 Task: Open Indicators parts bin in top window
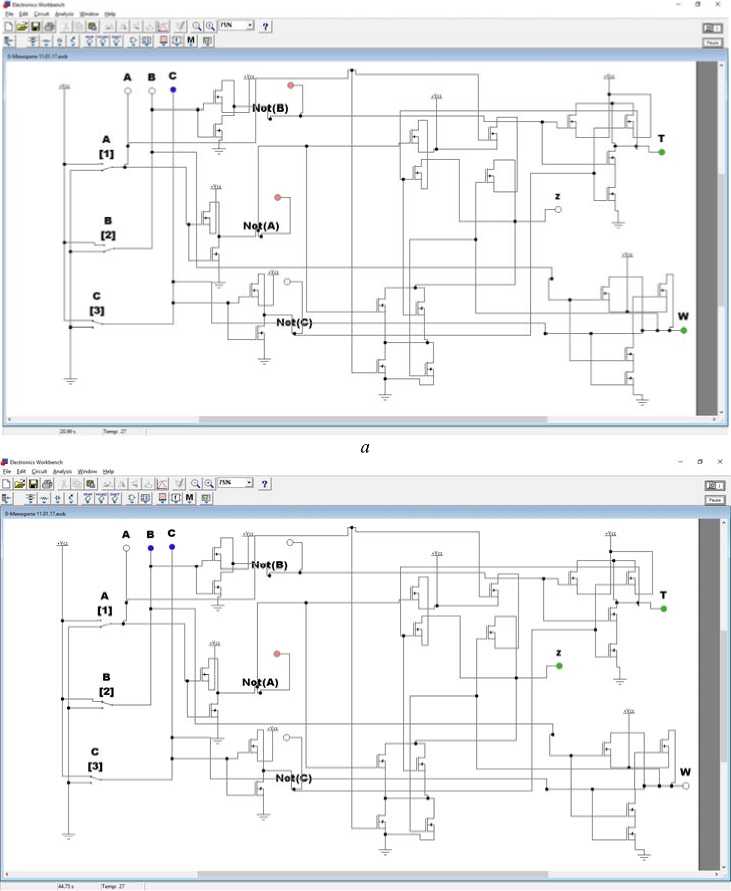[164, 41]
